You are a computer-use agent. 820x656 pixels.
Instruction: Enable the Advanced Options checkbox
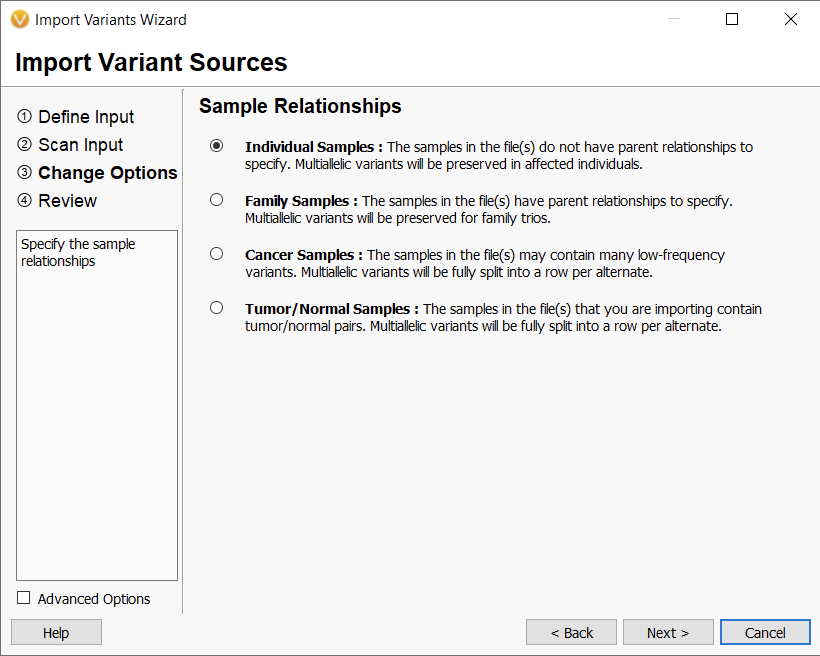(x=24, y=597)
